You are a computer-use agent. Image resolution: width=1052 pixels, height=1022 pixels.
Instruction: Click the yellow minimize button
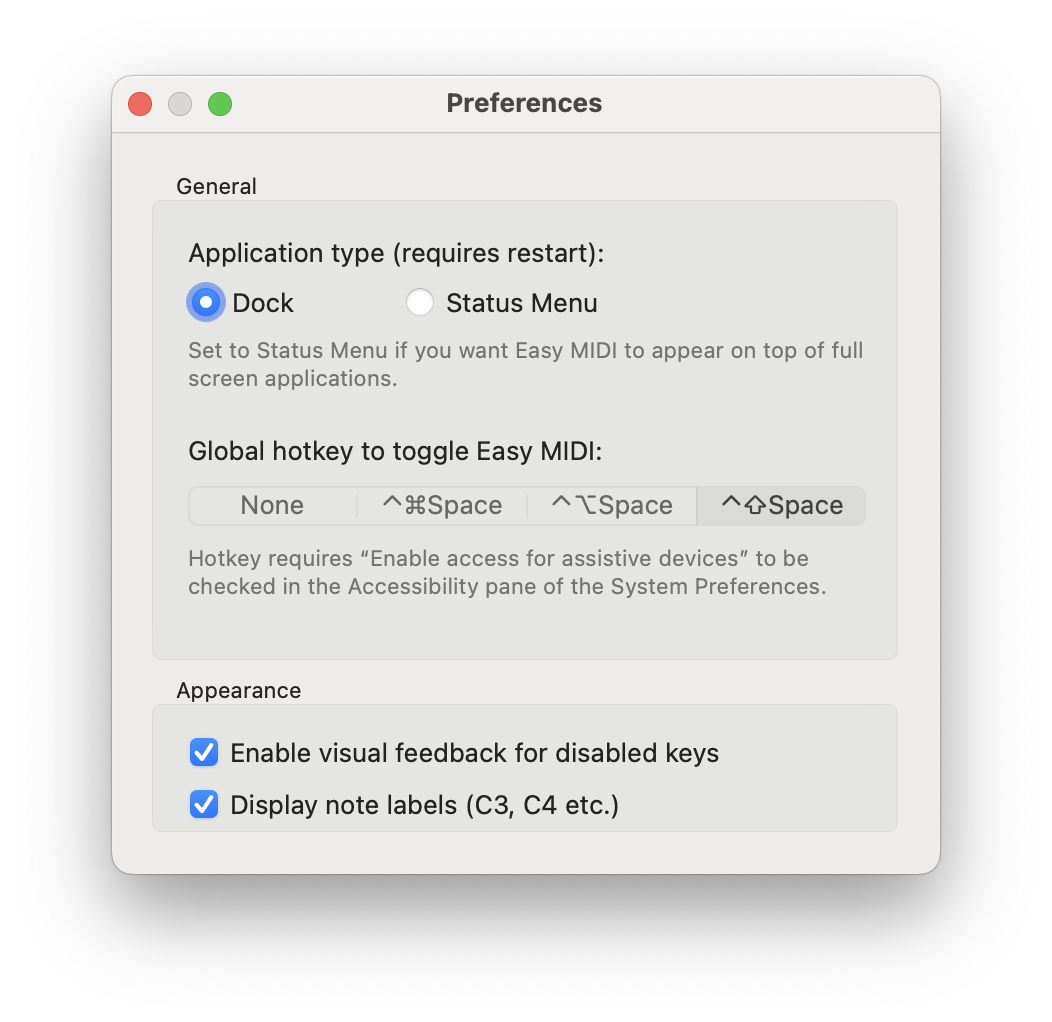(179, 103)
